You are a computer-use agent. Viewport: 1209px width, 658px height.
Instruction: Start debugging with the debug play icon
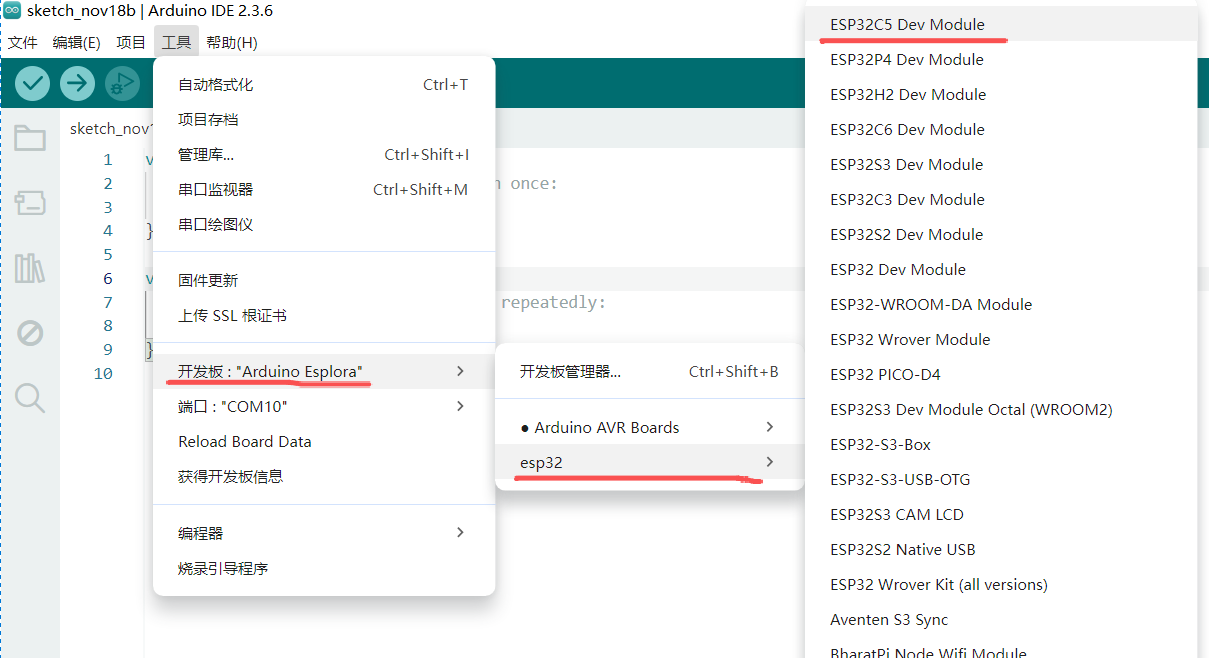click(x=122, y=83)
